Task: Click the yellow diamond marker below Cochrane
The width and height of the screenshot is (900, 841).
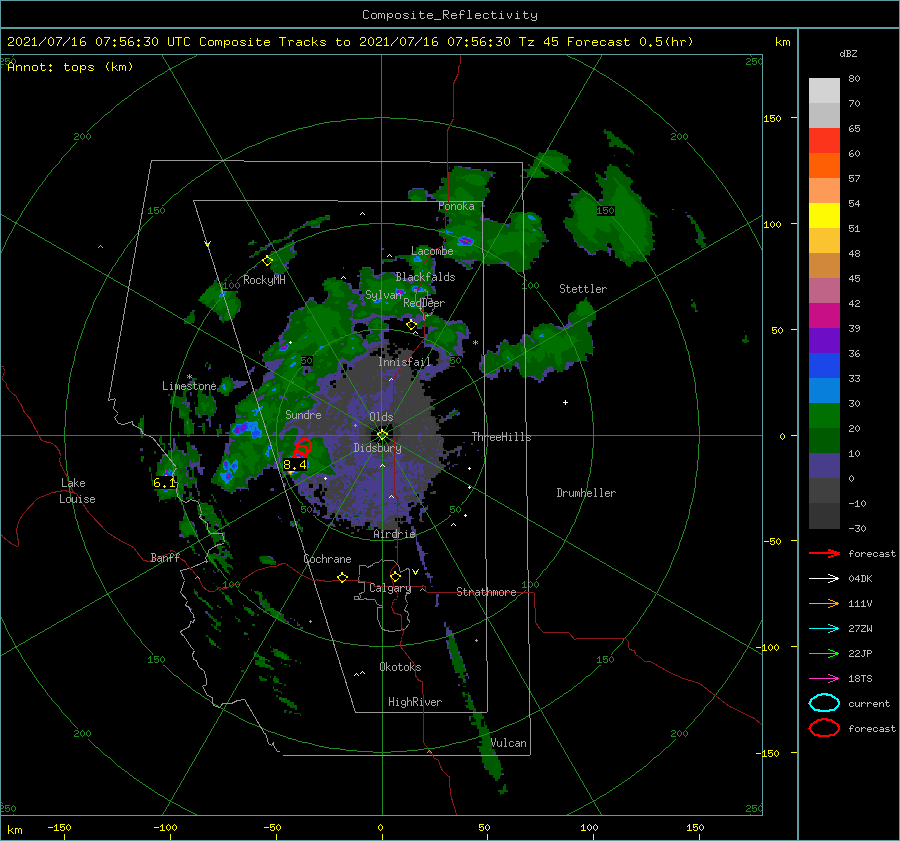Action: point(343,578)
